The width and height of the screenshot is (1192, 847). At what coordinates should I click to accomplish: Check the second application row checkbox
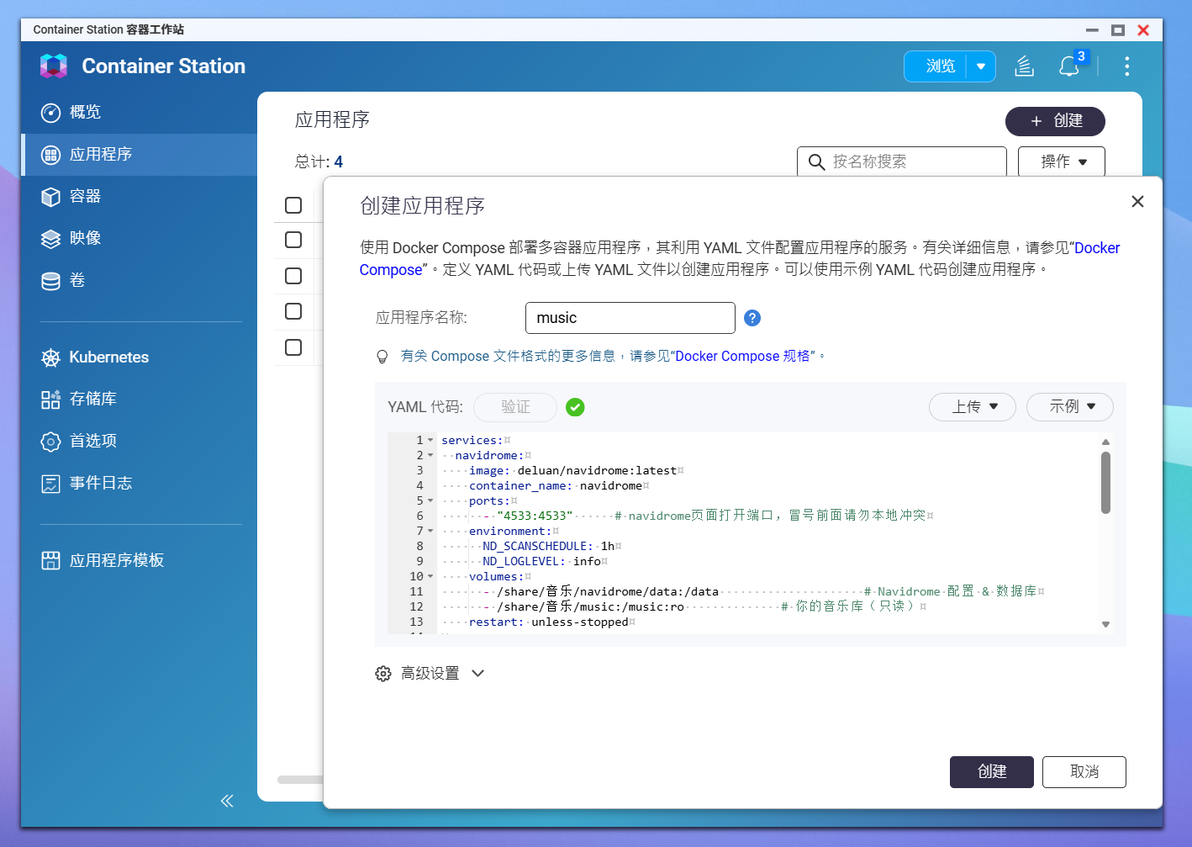coord(293,275)
